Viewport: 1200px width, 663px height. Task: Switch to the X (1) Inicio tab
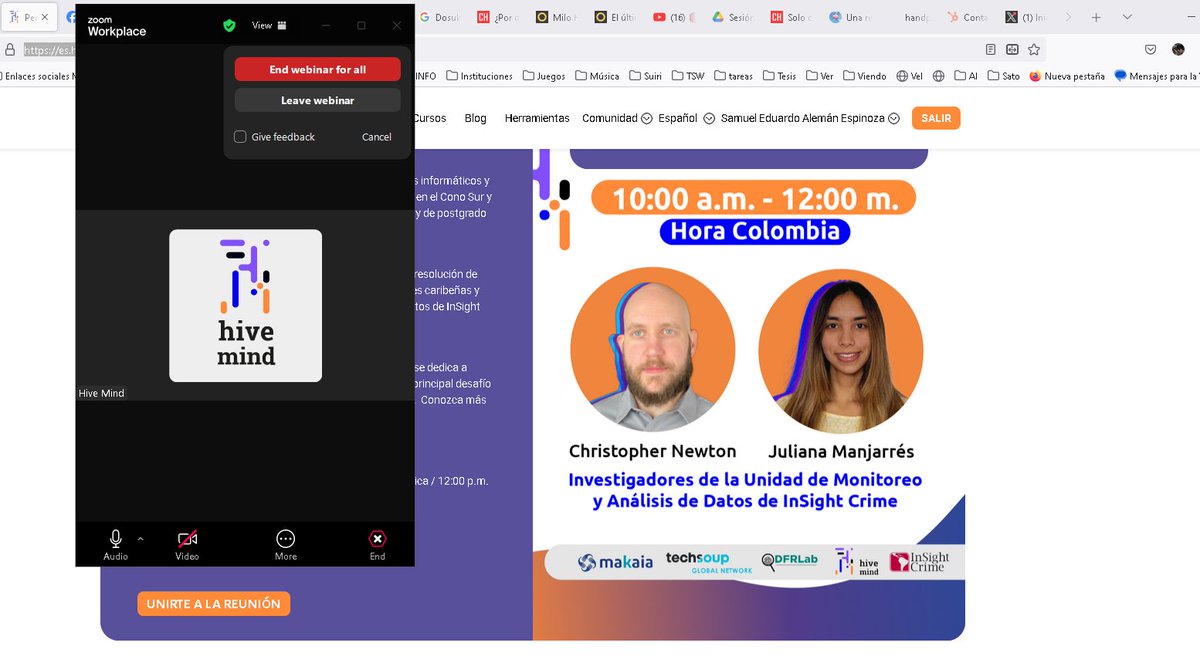click(1025, 17)
